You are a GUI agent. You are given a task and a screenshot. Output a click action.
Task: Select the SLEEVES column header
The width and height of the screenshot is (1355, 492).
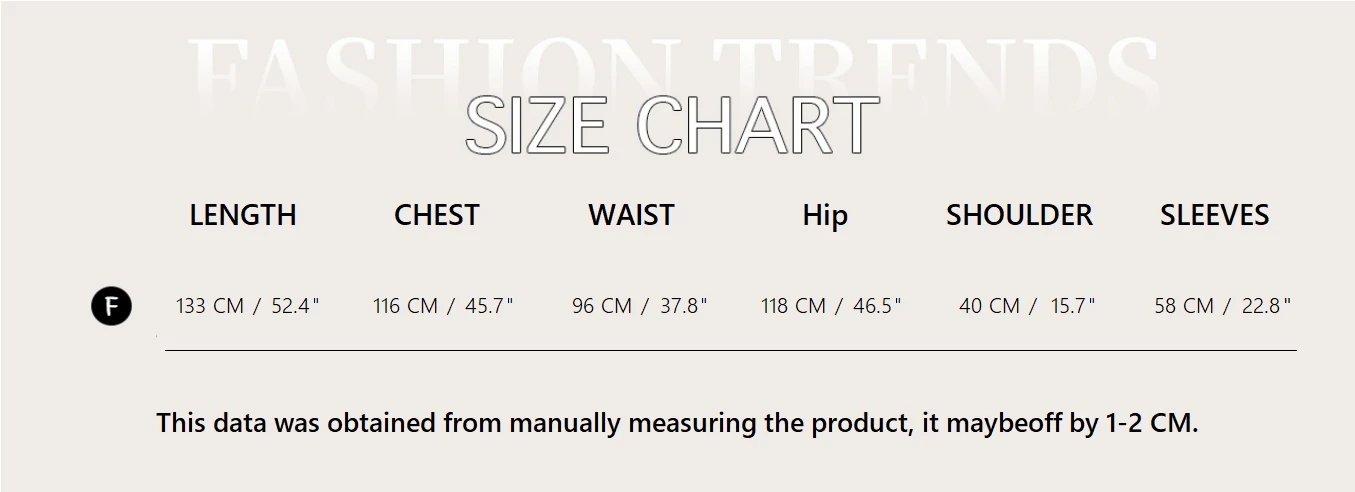(1214, 215)
